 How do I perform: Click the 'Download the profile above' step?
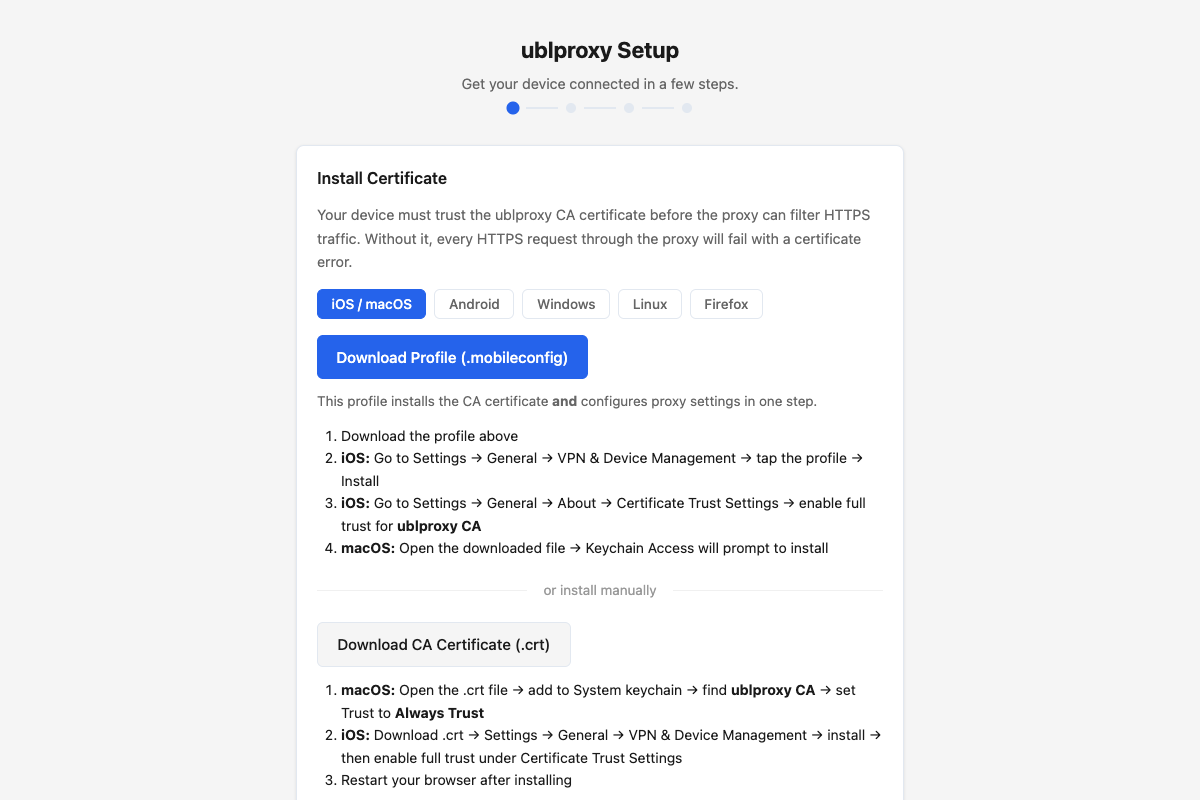(429, 436)
